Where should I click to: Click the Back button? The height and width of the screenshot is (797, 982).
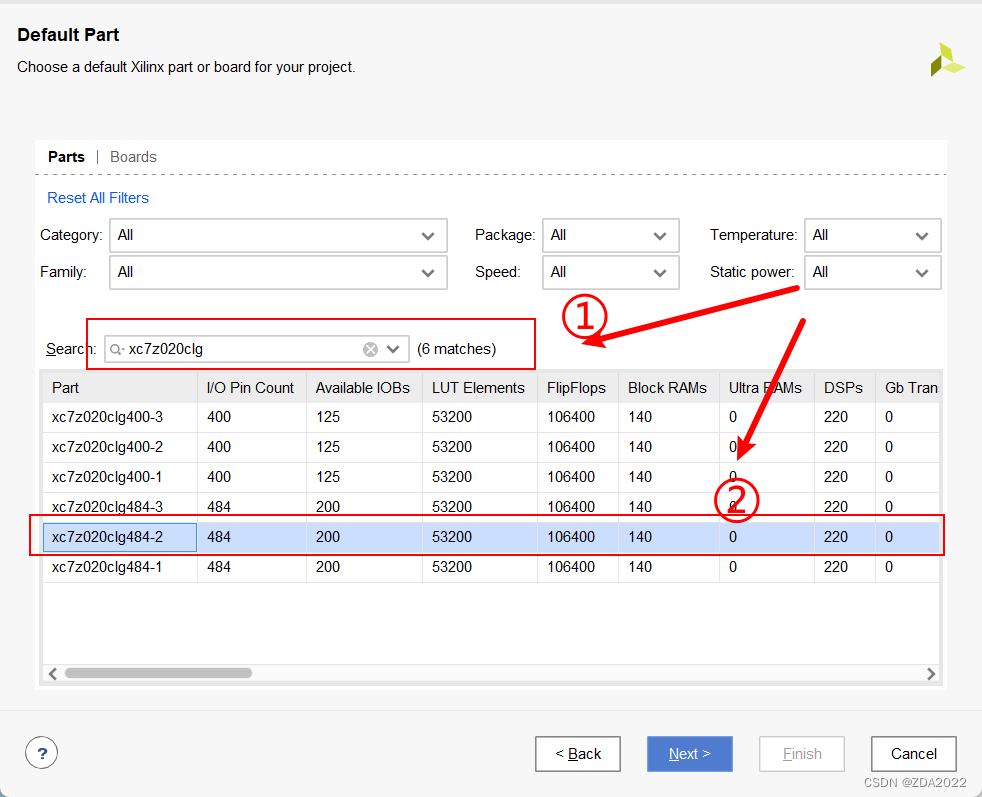point(578,754)
